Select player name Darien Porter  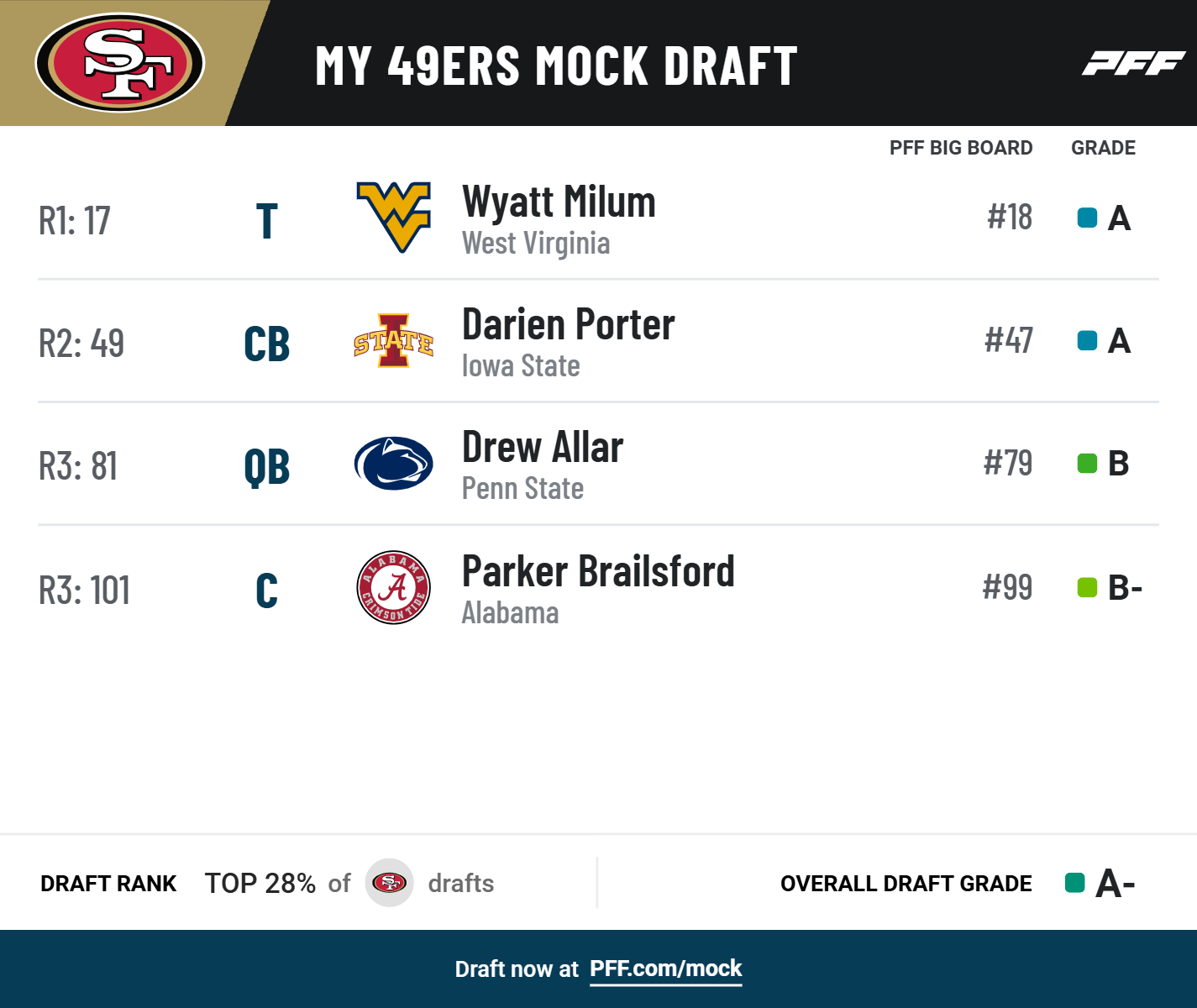pyautogui.click(x=568, y=325)
